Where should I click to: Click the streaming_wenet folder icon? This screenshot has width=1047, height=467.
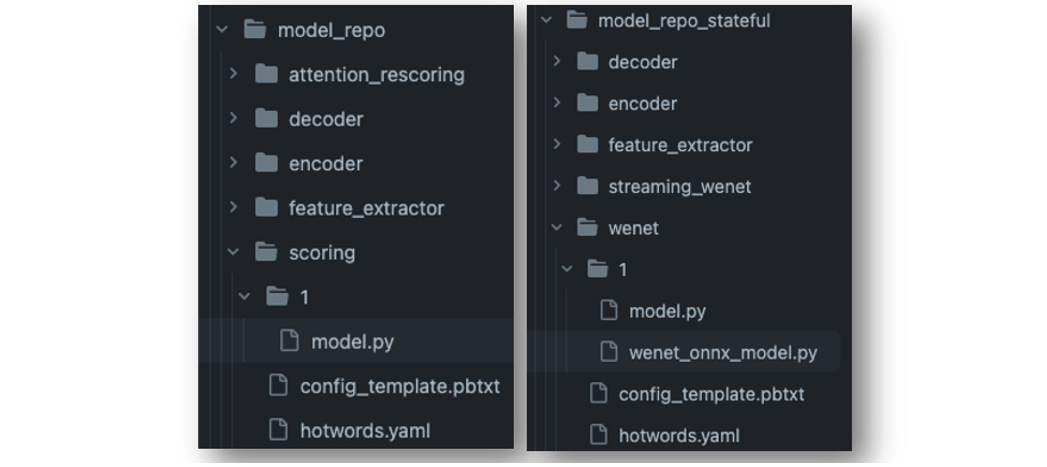coord(587,186)
